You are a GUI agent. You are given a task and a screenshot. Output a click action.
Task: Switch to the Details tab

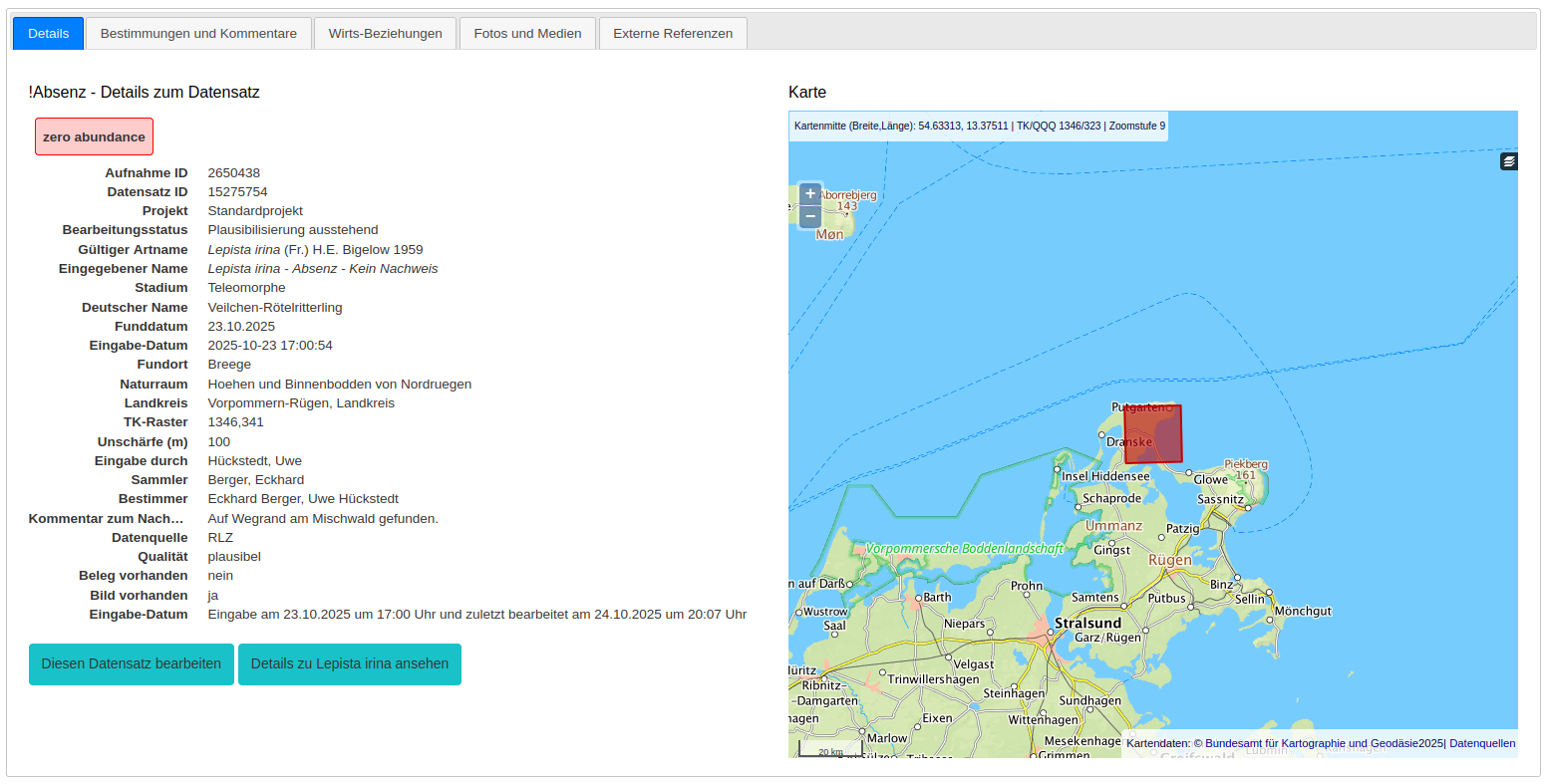48,33
